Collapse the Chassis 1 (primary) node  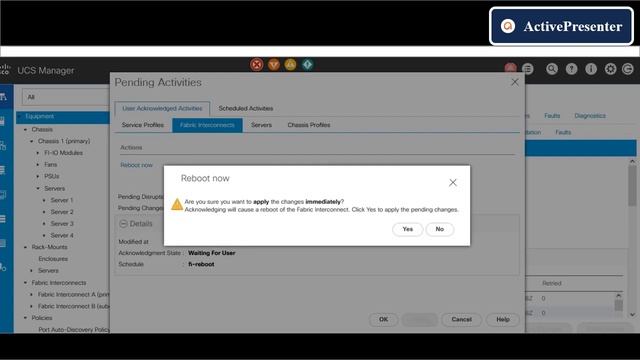[x=31, y=141]
